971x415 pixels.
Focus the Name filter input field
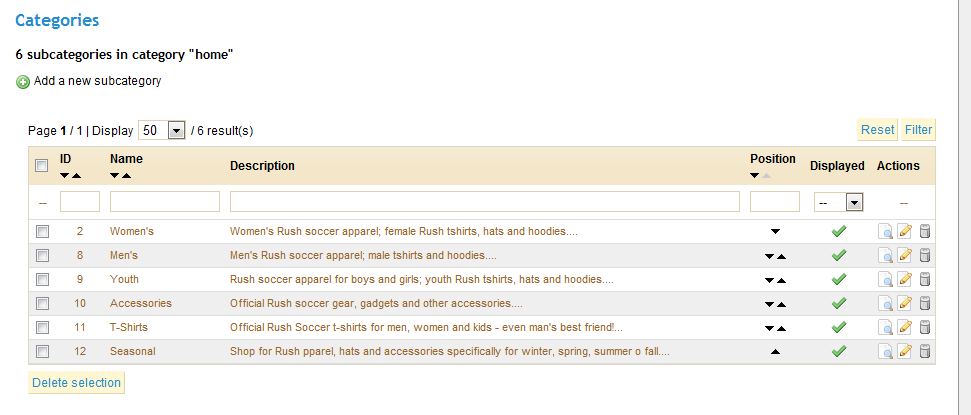164,202
